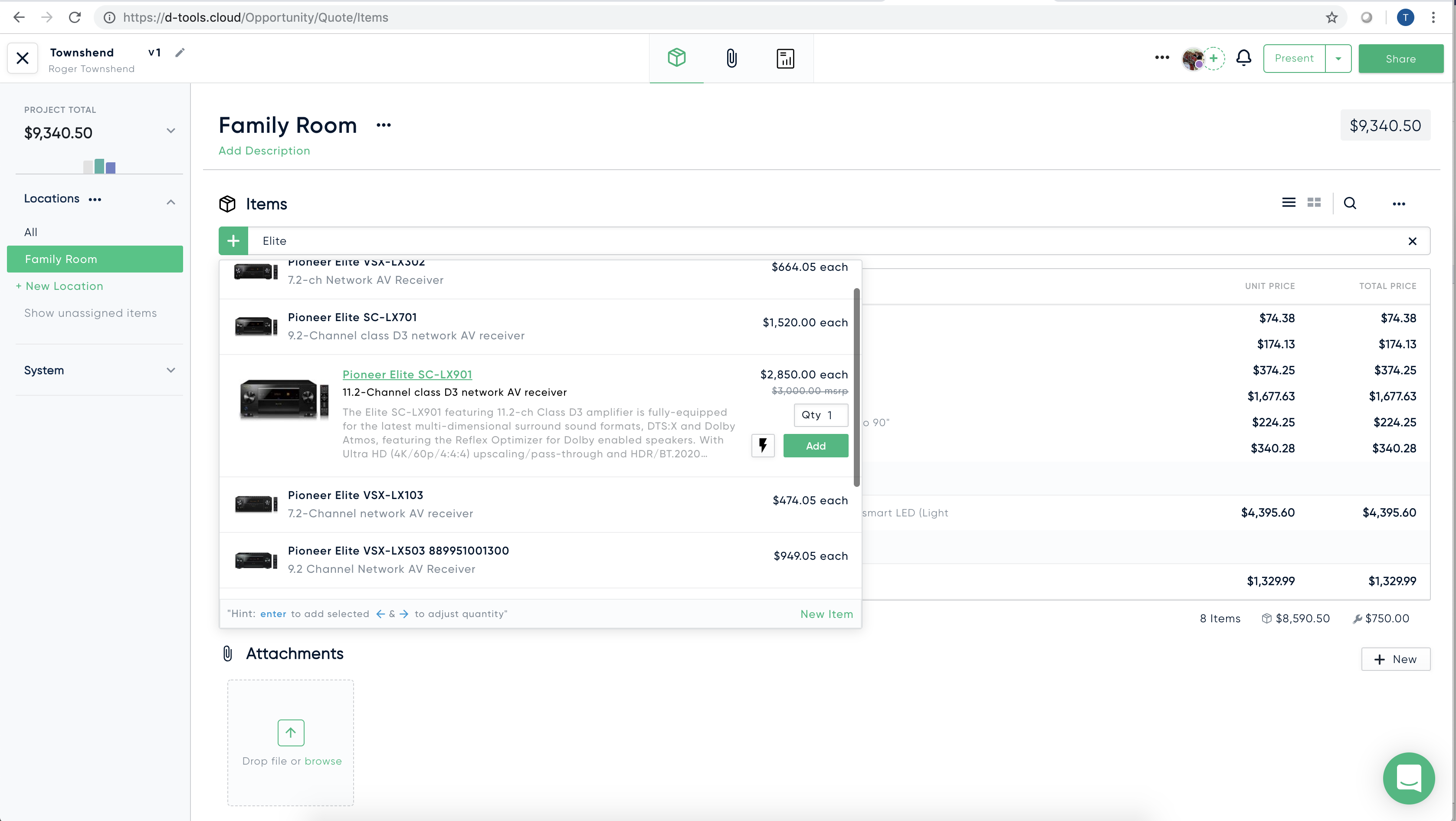Add a New Location
The width and height of the screenshot is (1456, 821).
click(59, 286)
